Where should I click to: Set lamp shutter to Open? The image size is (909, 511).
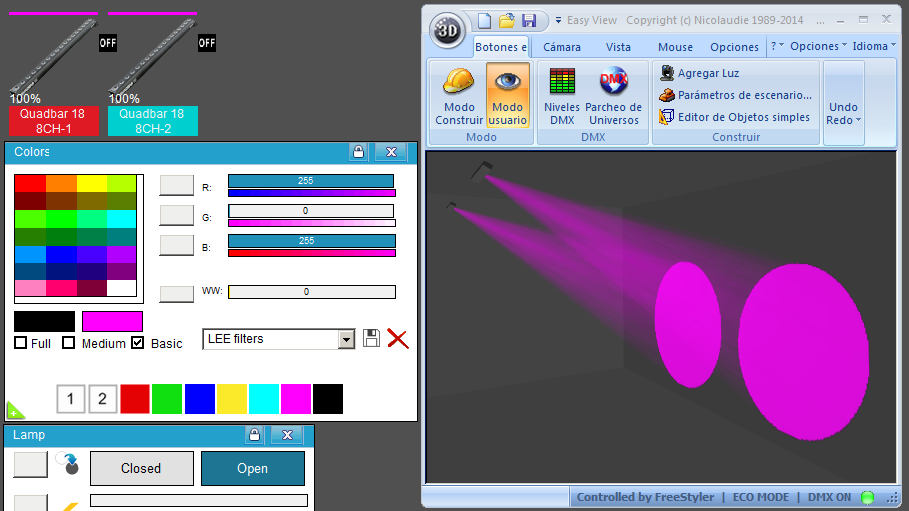tap(253, 468)
